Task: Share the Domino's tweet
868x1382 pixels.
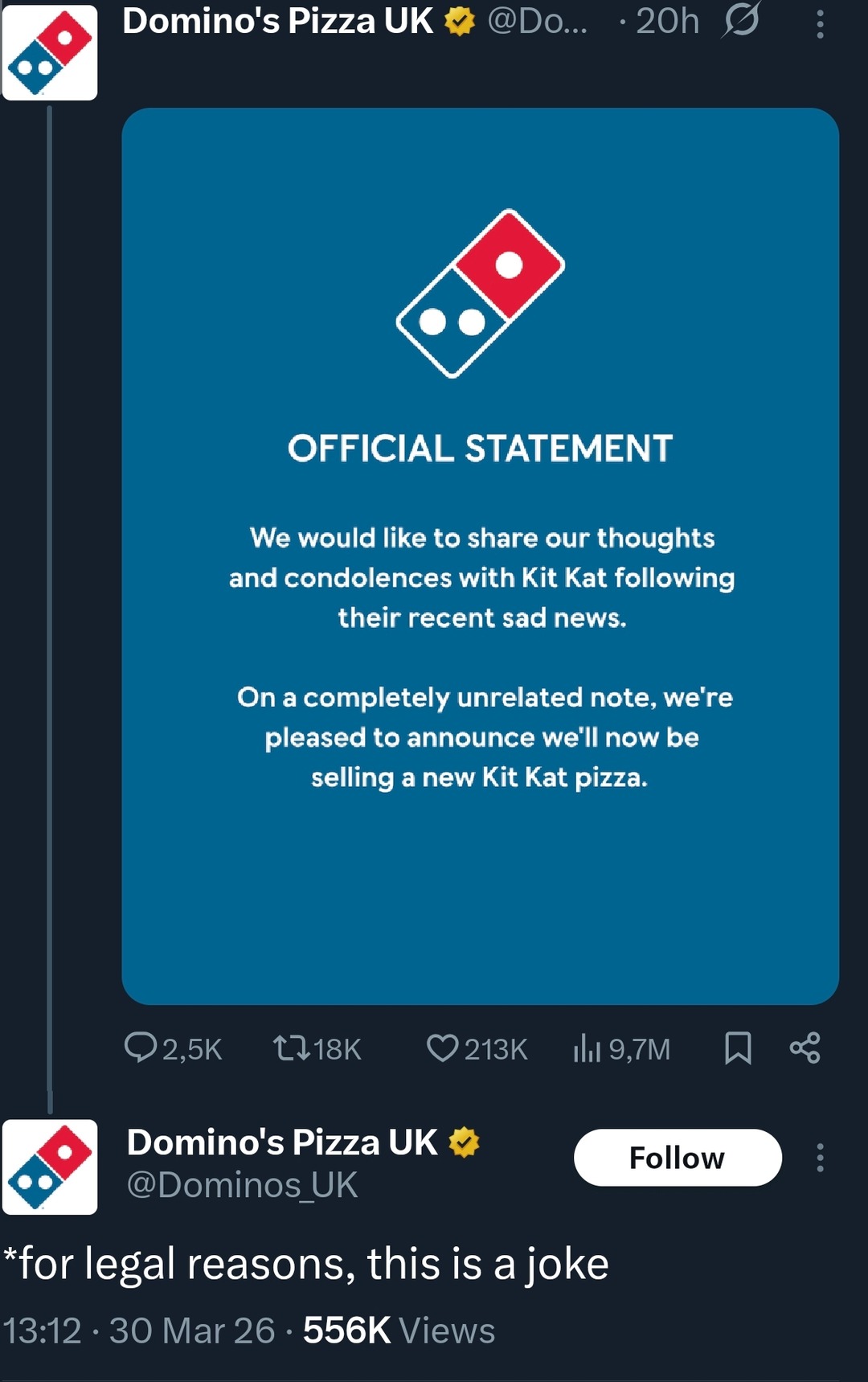Action: click(806, 1048)
